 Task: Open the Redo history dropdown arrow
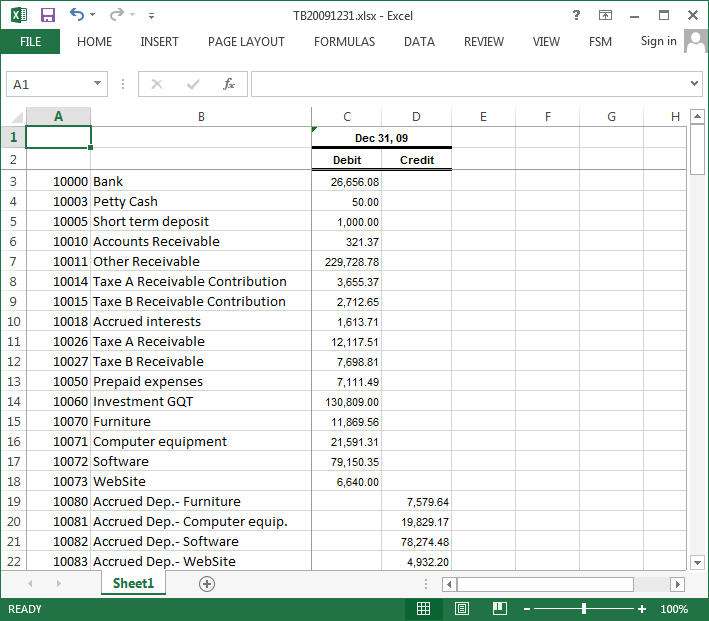click(132, 15)
